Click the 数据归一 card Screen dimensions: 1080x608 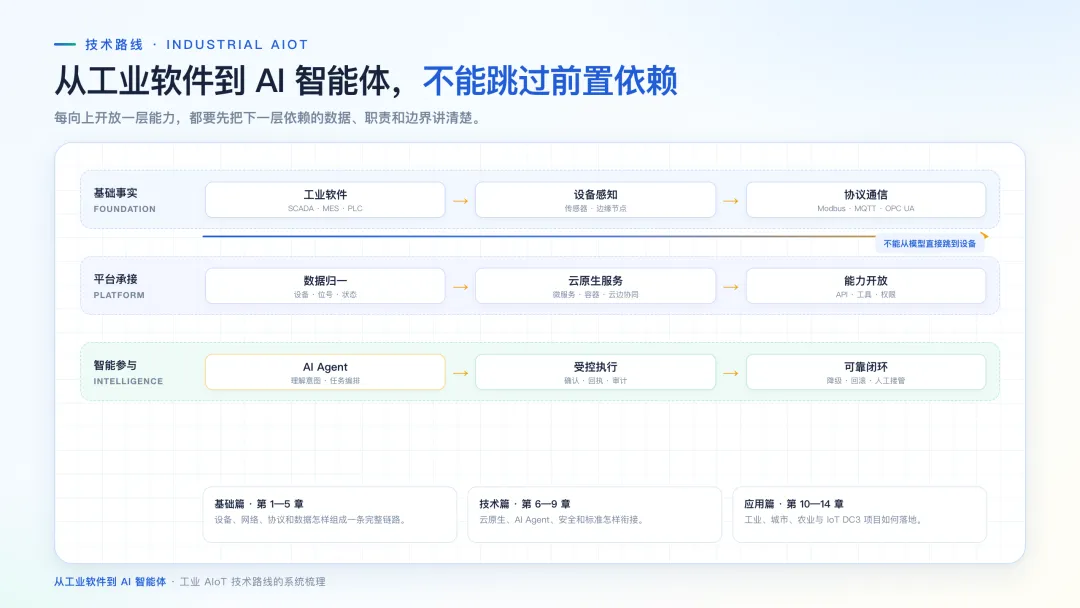[325, 286]
